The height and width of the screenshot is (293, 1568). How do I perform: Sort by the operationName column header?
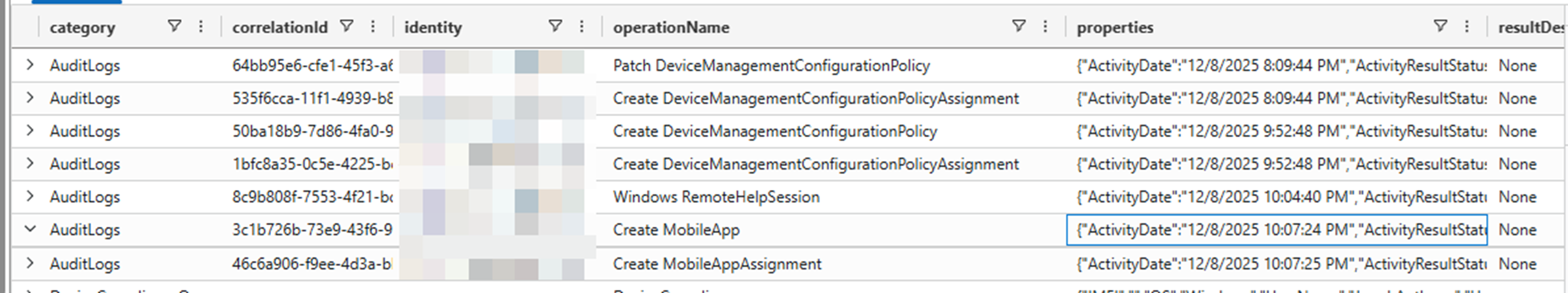671,28
